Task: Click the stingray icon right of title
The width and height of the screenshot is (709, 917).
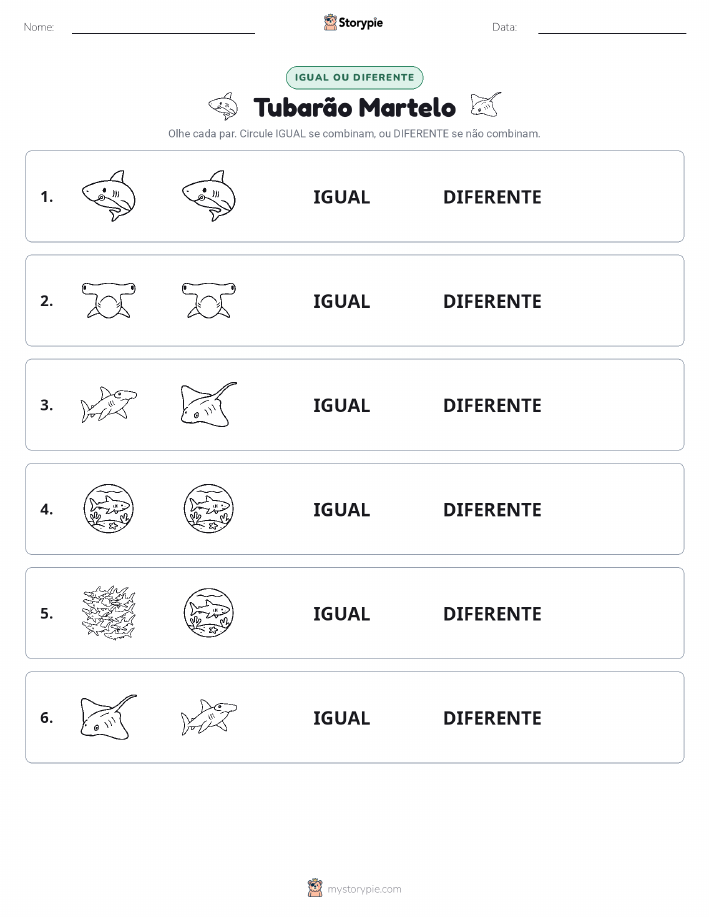Action: pyautogui.click(x=486, y=104)
